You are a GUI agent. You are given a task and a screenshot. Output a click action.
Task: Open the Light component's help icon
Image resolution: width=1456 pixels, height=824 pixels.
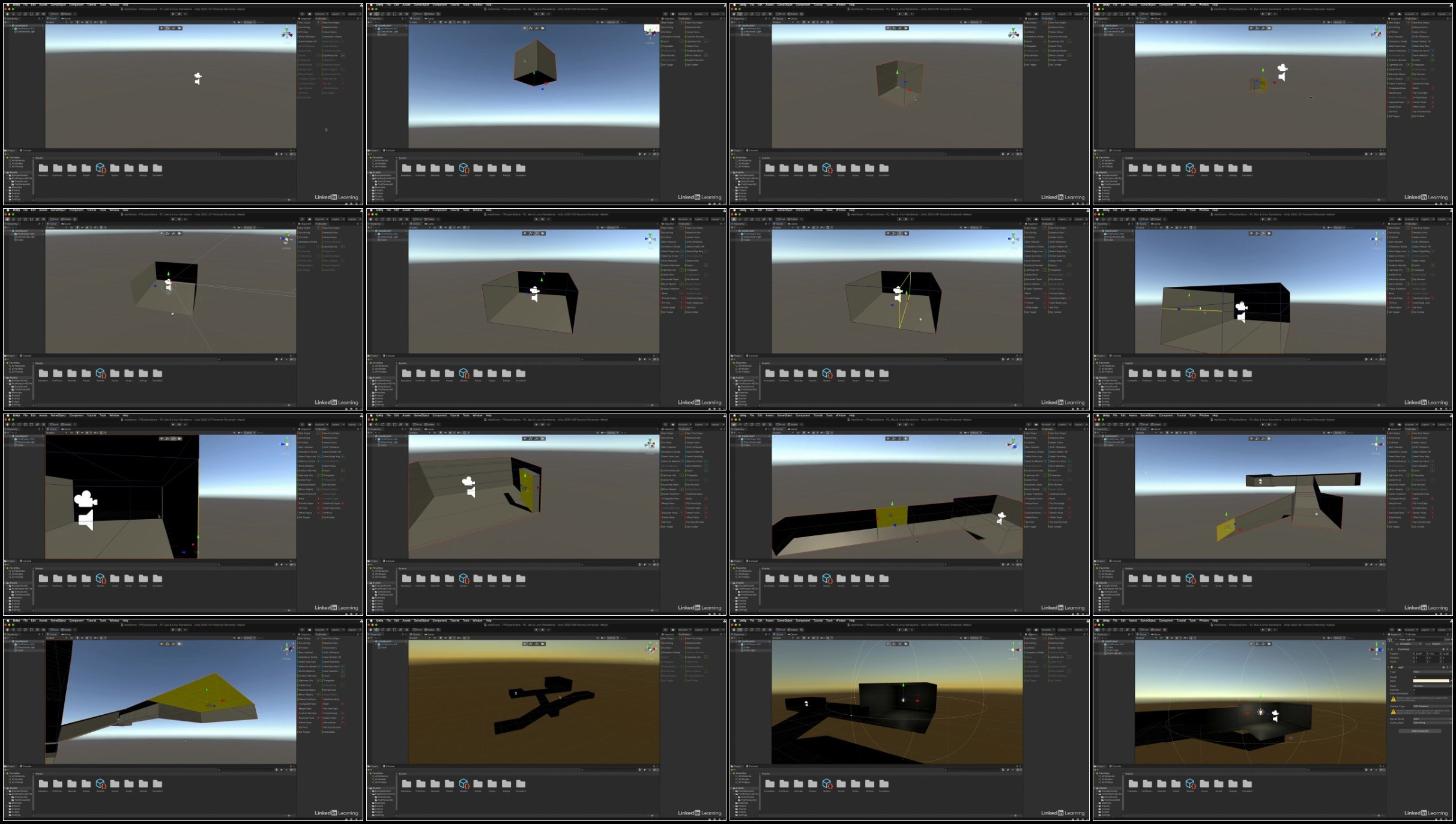click(x=1443, y=667)
